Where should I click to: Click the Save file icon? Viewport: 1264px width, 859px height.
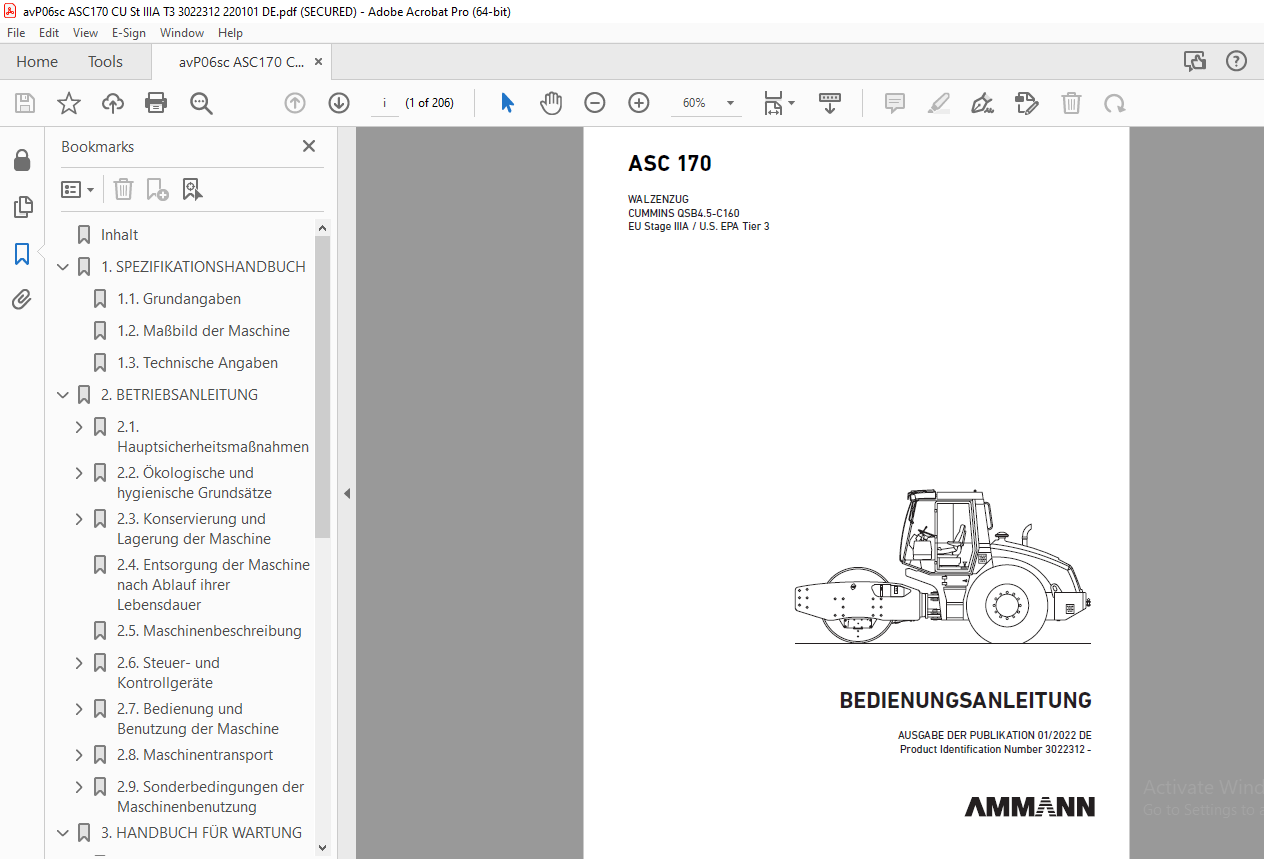coord(25,103)
